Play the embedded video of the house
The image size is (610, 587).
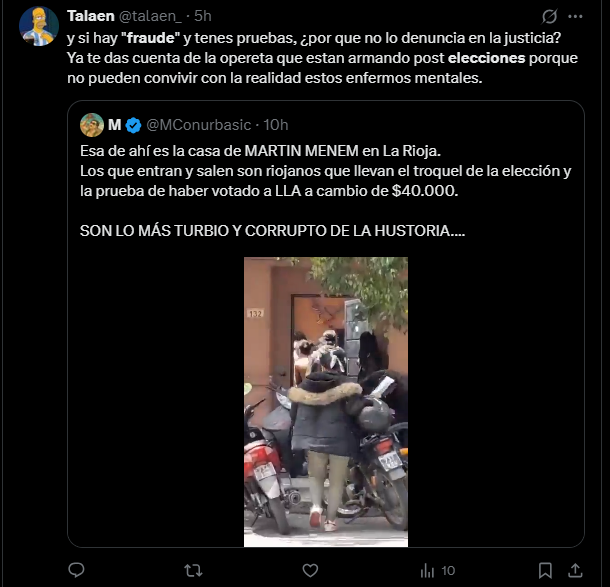point(326,402)
